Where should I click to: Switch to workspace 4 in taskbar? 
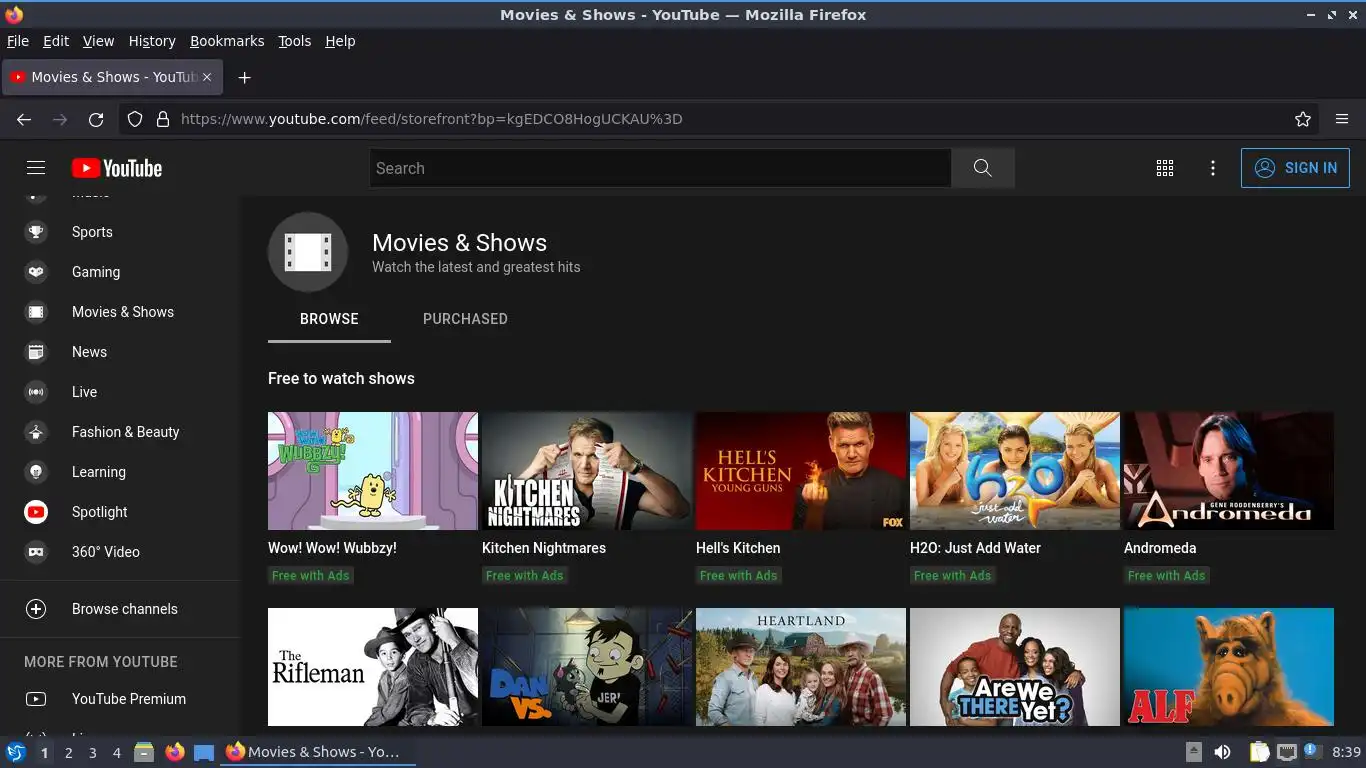117,753
